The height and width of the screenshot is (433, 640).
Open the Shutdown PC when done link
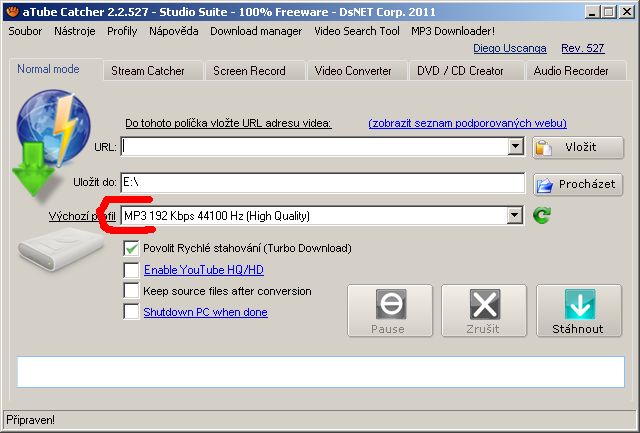pyautogui.click(x=205, y=312)
